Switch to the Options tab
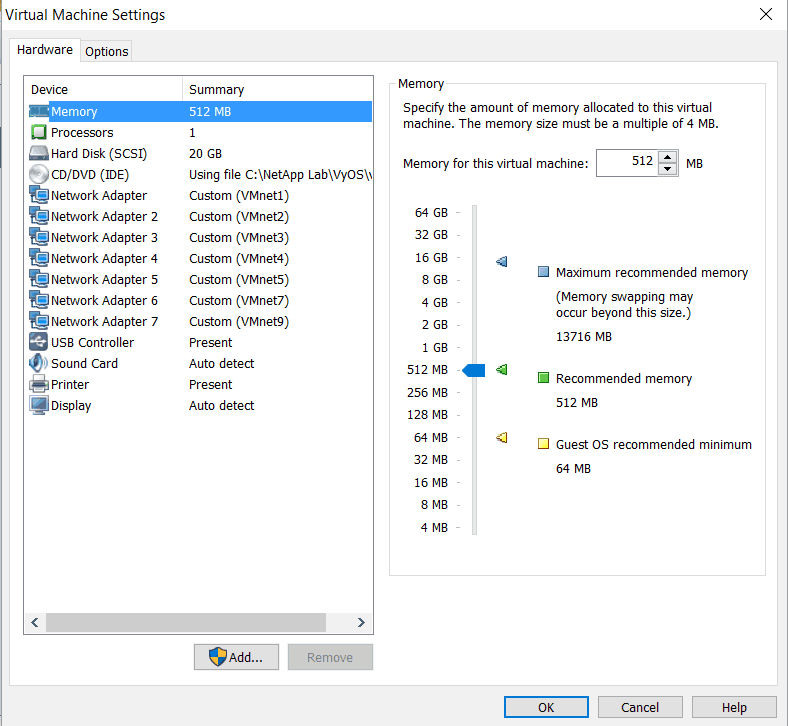Screen dimensions: 788x726 point(106,51)
